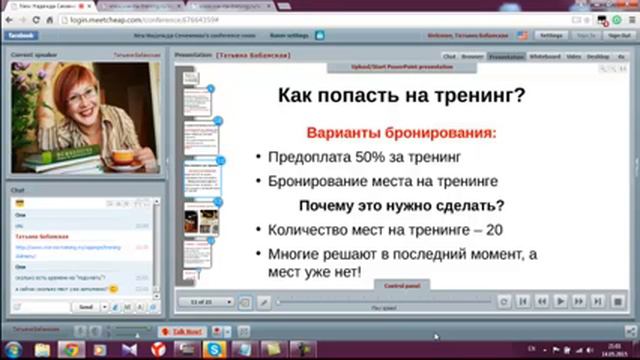640x360 pixels.
Task: Click the fullscreen icon in bottom bar
Action: tap(244, 331)
